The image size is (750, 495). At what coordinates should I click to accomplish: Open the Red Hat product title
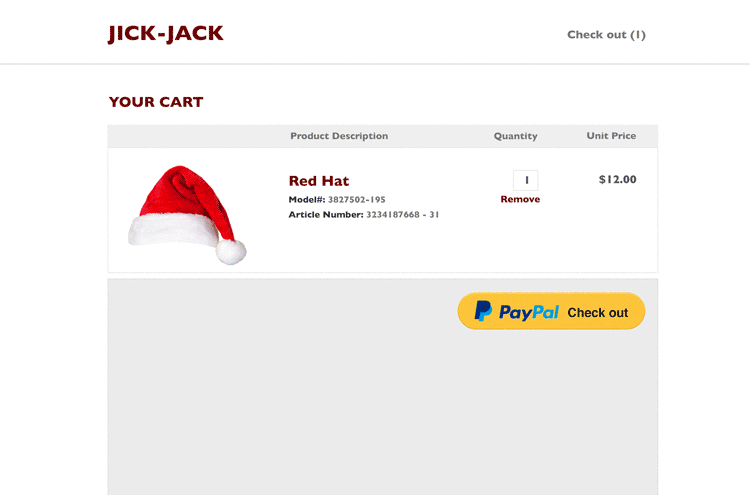(319, 181)
